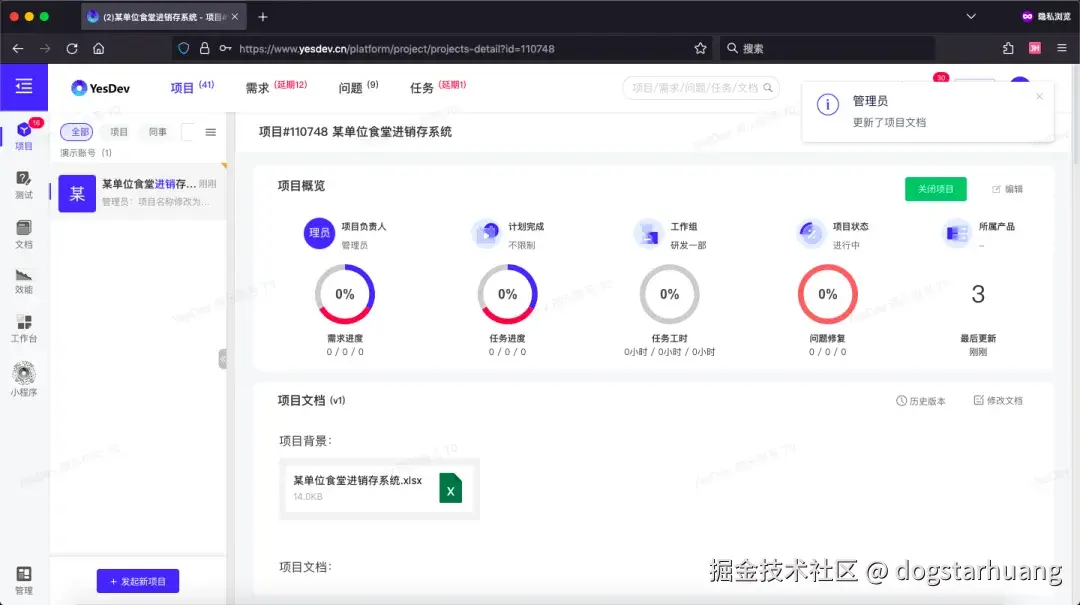Image resolution: width=1080 pixels, height=605 pixels.
Task: Enable the 项目 filter
Action: tap(119, 131)
